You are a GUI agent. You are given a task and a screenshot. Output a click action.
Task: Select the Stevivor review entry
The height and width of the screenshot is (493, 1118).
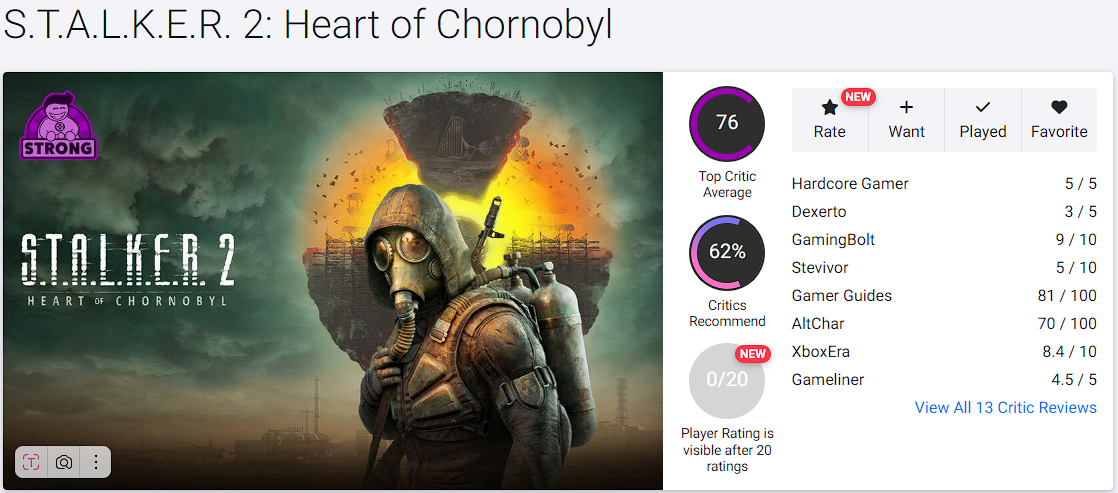click(x=819, y=268)
